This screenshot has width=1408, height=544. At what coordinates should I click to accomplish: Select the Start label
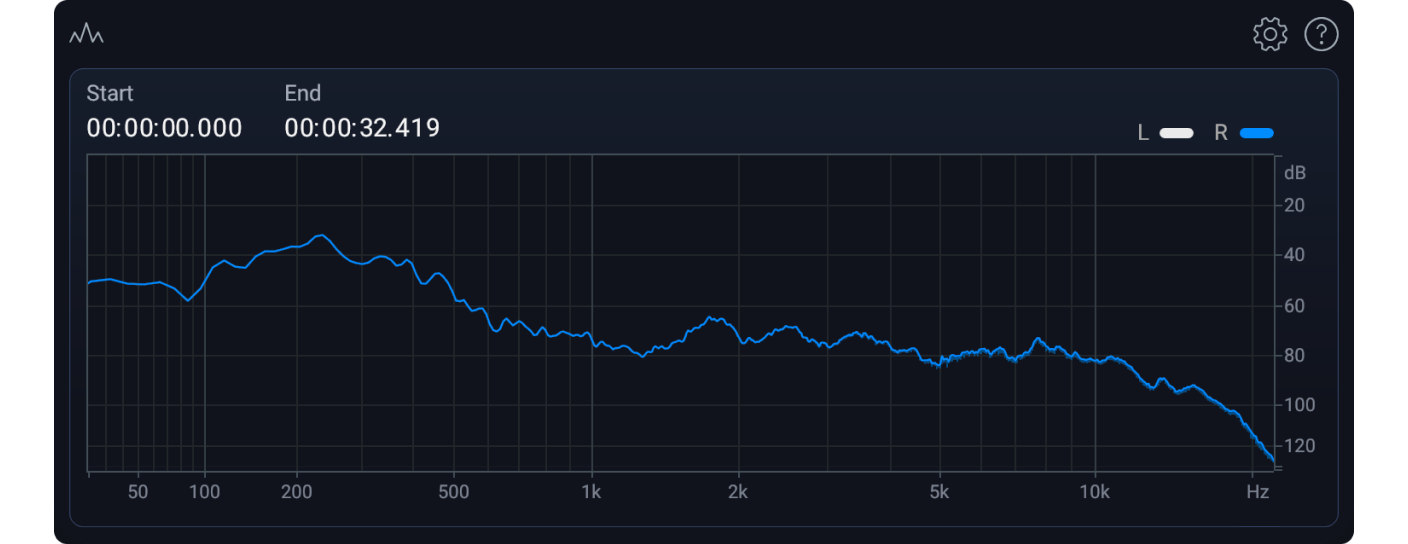[110, 93]
